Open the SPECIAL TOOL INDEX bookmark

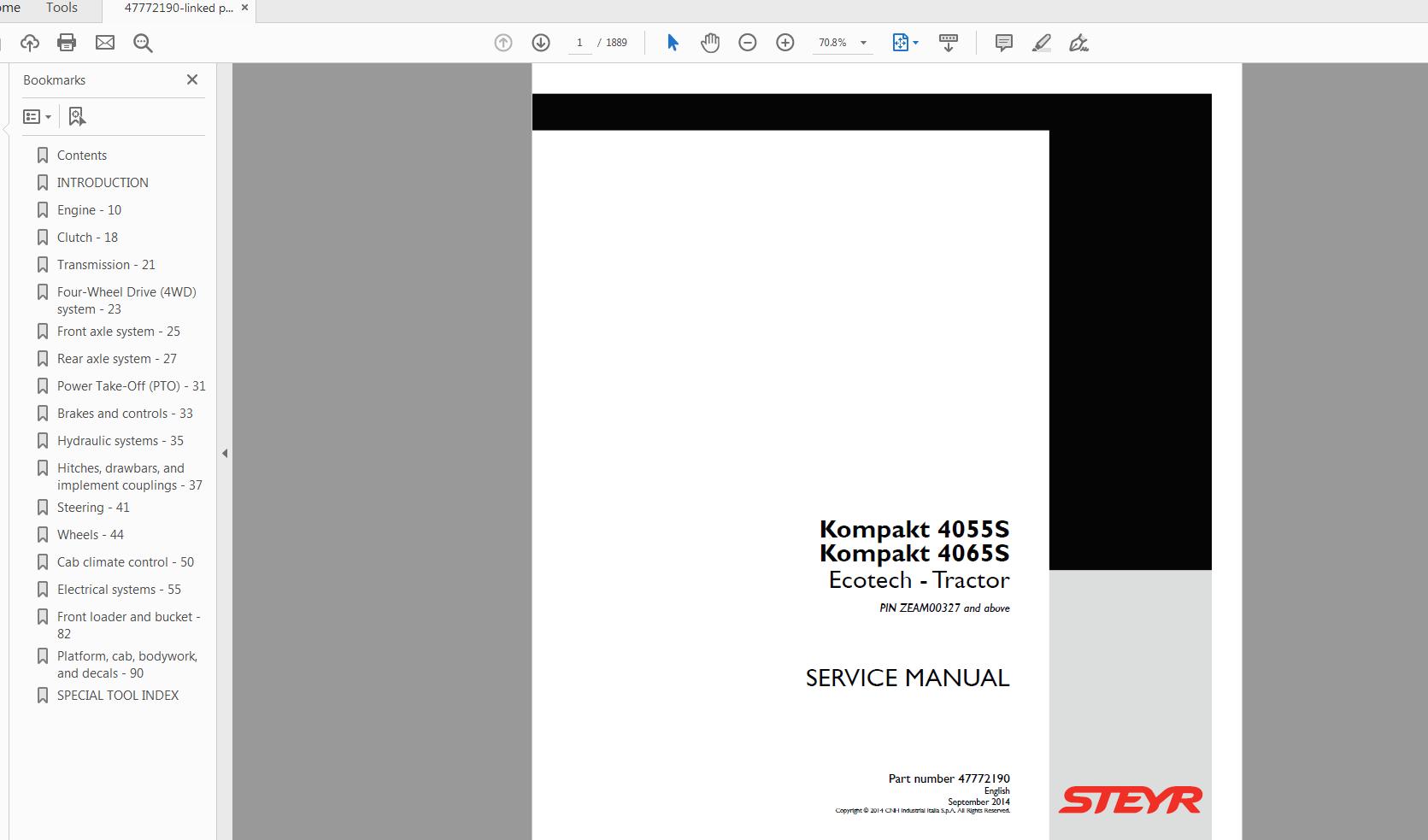click(x=118, y=696)
